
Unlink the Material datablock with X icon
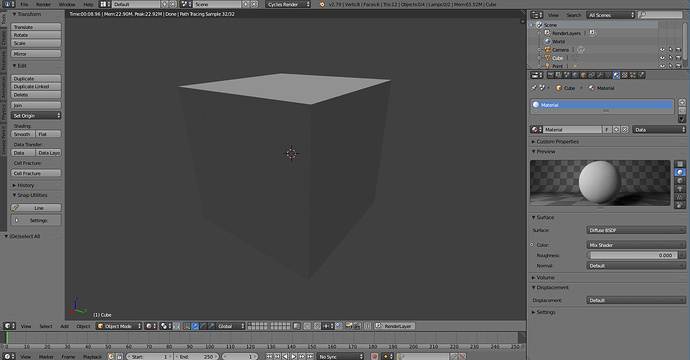click(624, 130)
